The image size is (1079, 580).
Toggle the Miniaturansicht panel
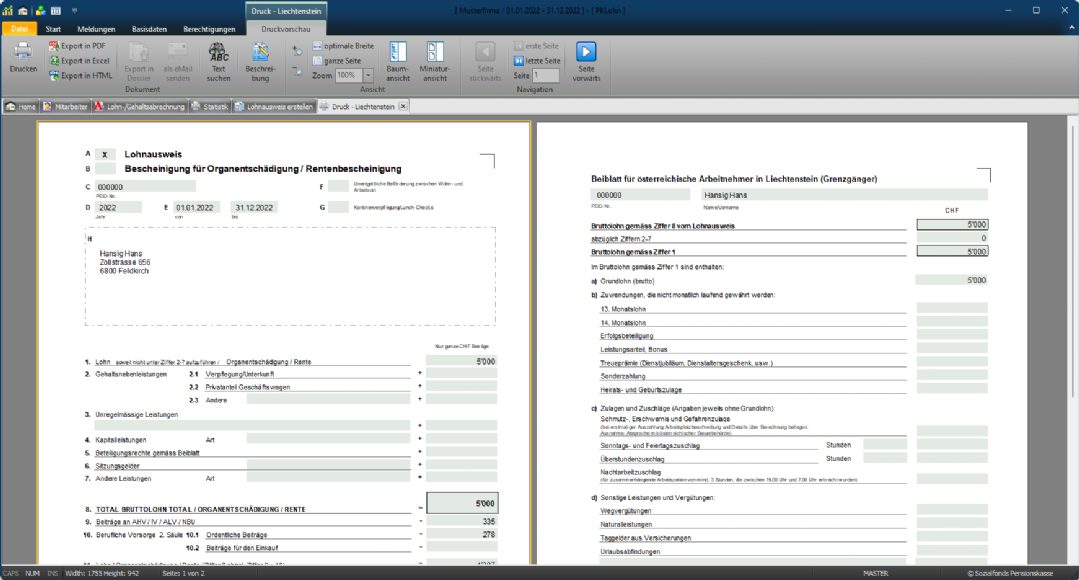click(x=435, y=60)
